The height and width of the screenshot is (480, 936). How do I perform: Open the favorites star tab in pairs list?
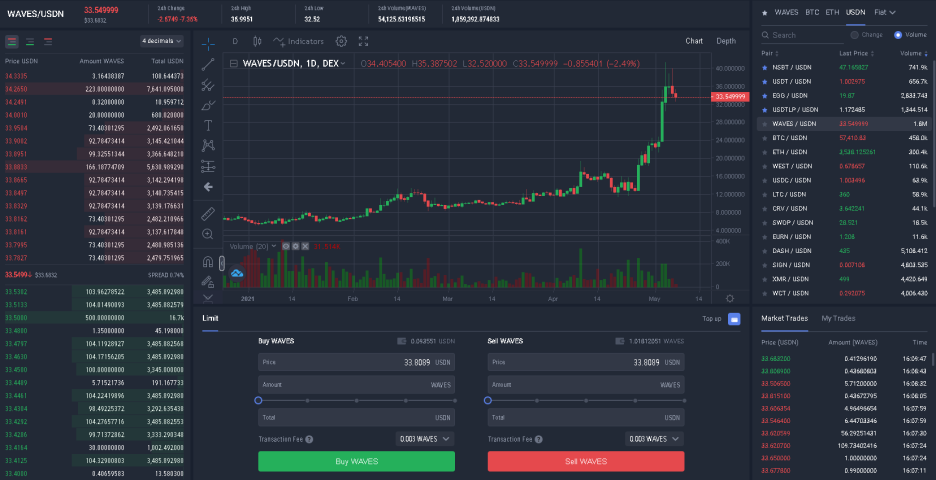pyautogui.click(x=765, y=13)
